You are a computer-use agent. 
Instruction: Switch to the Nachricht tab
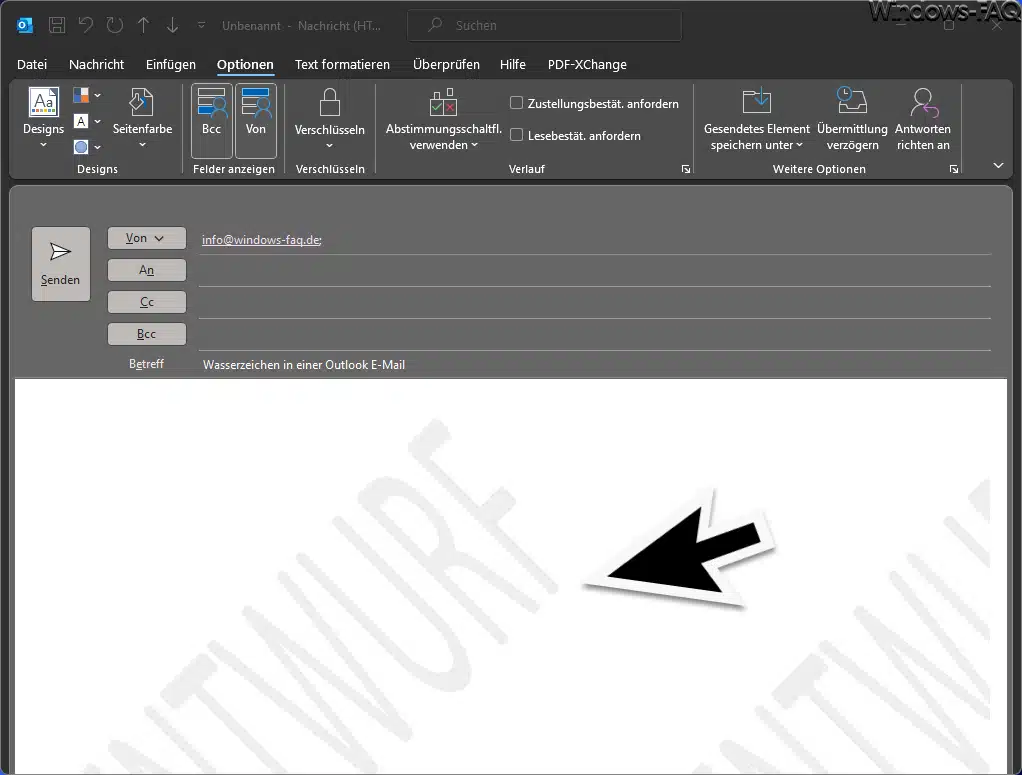click(96, 65)
